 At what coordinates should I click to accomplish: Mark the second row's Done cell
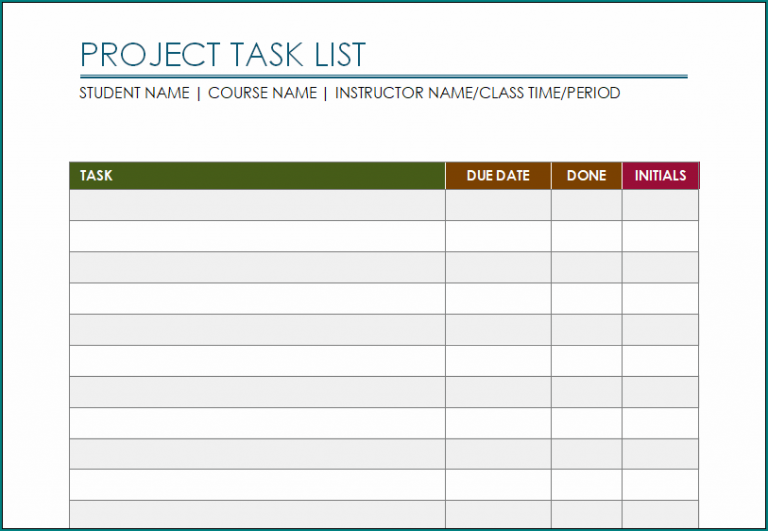[586, 236]
